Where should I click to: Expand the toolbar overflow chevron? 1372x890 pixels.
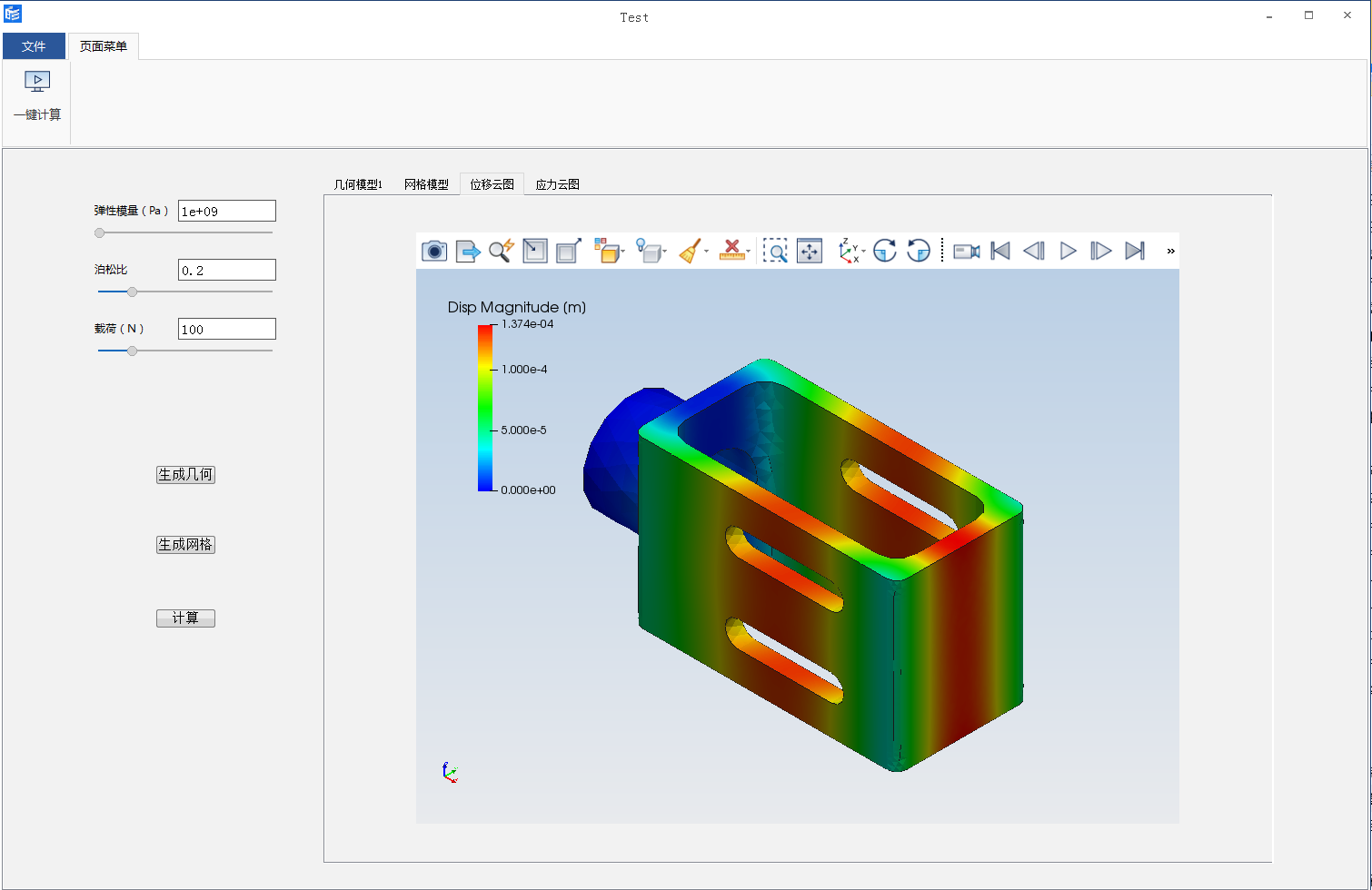tap(1170, 252)
